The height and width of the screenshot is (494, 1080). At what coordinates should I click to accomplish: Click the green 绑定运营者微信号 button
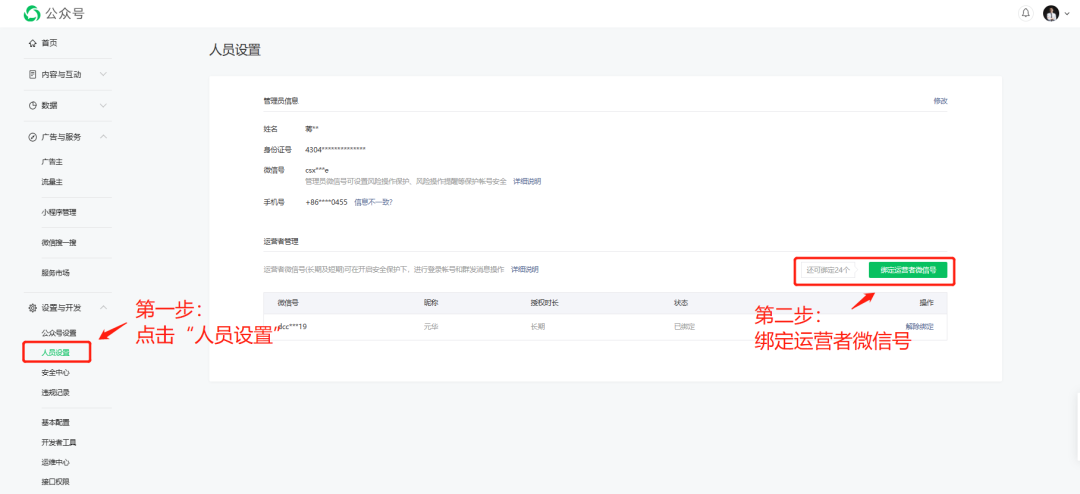[x=907, y=270]
